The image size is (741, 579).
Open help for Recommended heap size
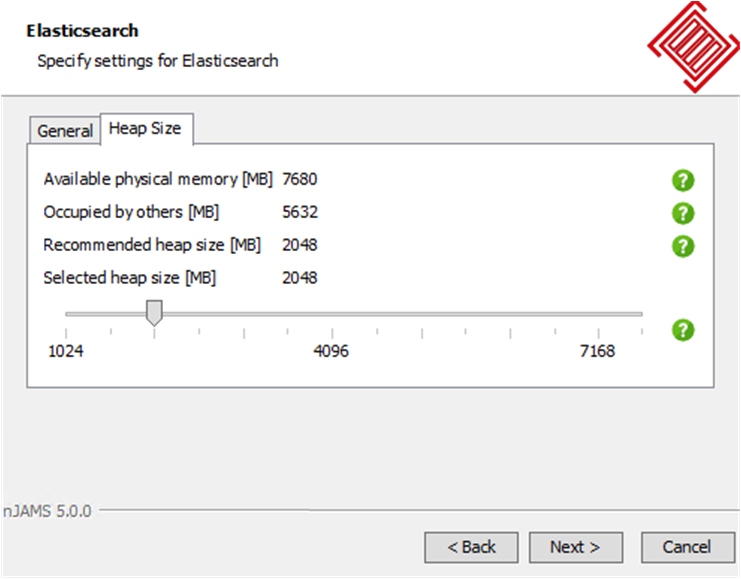pyautogui.click(x=683, y=246)
